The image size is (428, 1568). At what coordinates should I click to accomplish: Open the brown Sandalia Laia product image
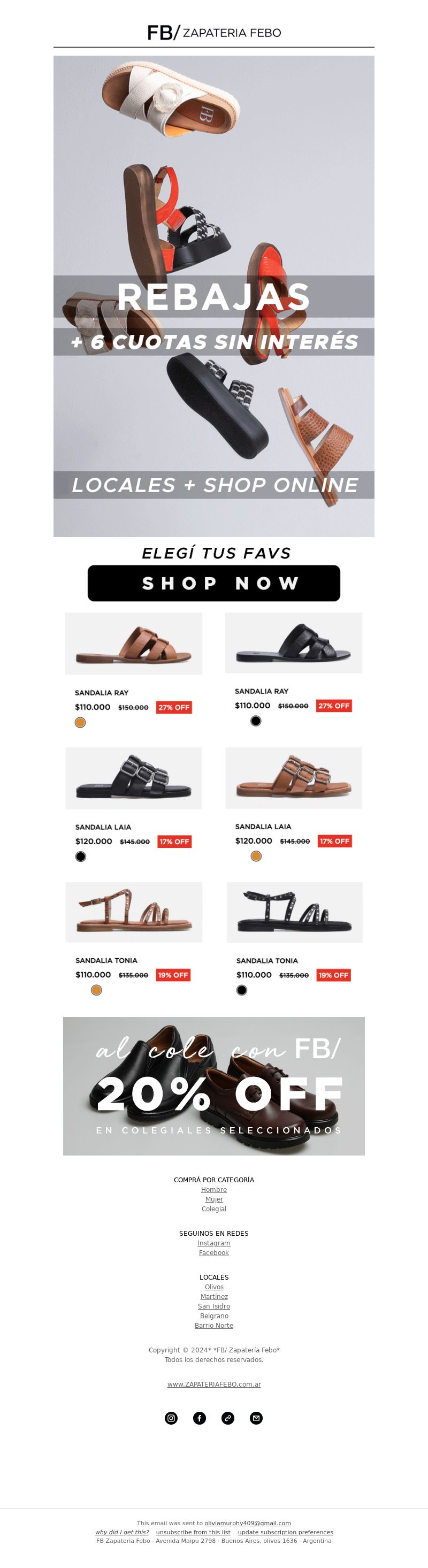click(x=294, y=778)
